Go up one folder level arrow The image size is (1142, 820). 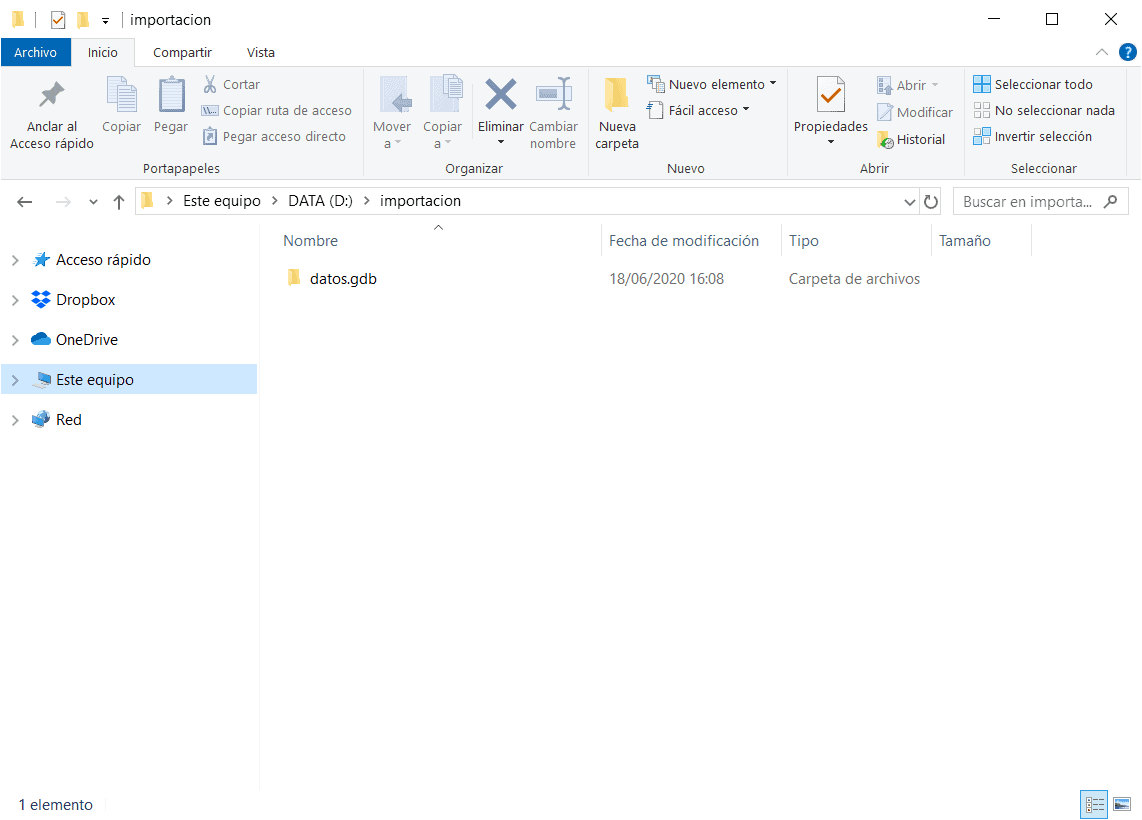click(119, 202)
